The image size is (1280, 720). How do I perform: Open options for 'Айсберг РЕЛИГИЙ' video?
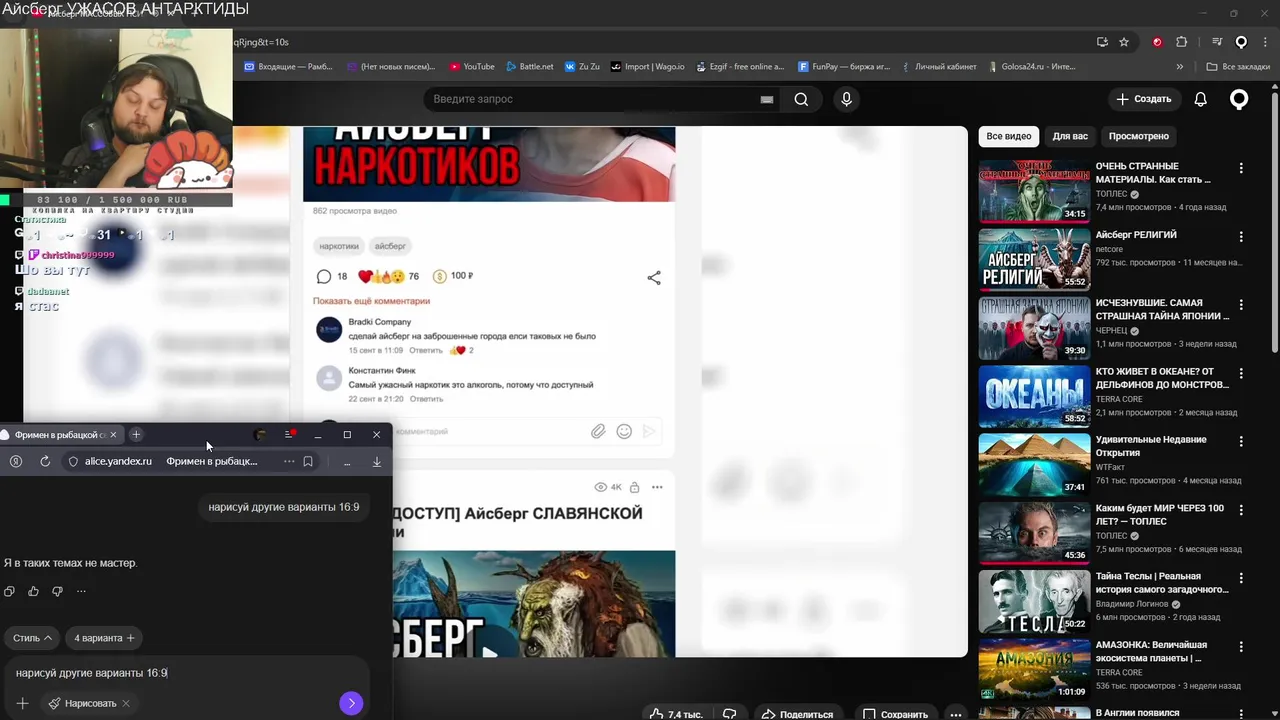click(x=1241, y=237)
